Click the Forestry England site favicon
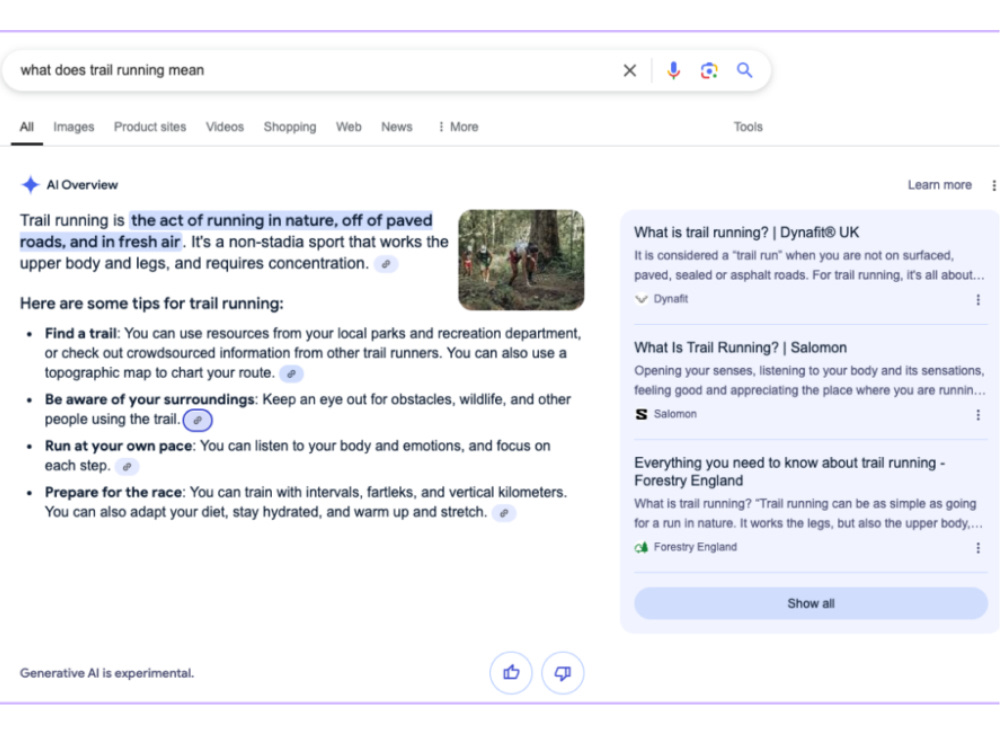The image size is (1000, 750). (641, 547)
